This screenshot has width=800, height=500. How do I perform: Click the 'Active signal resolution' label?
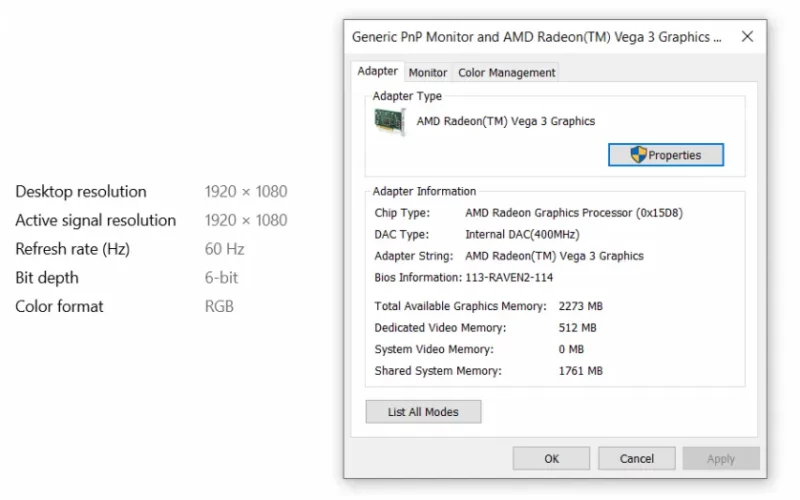coord(95,220)
